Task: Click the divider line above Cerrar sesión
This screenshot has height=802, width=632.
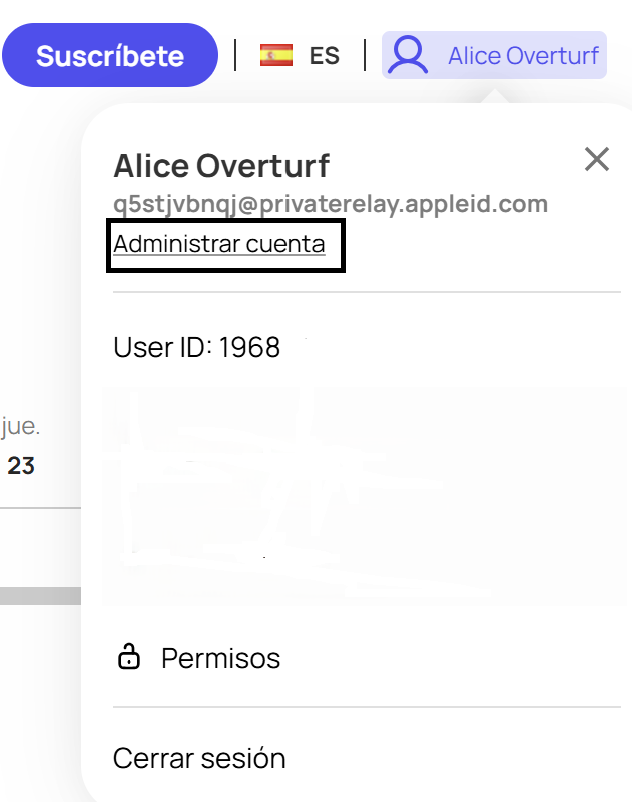Action: [367, 707]
